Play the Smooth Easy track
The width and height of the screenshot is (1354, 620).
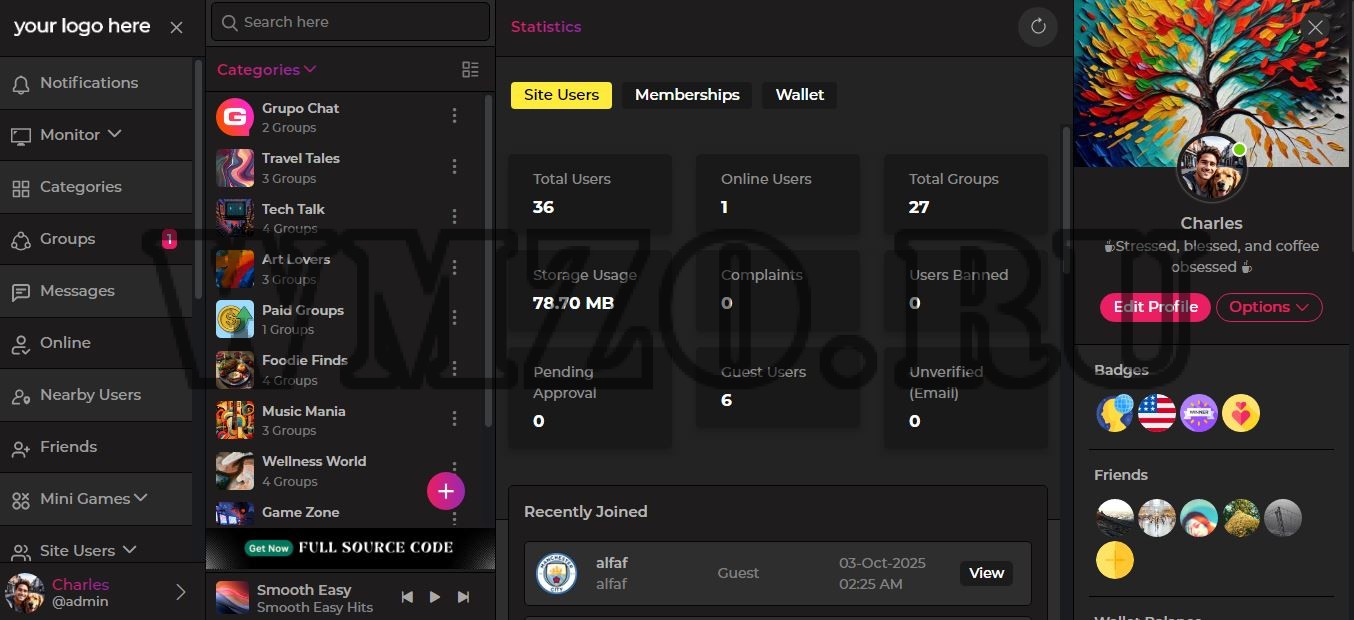coord(435,597)
